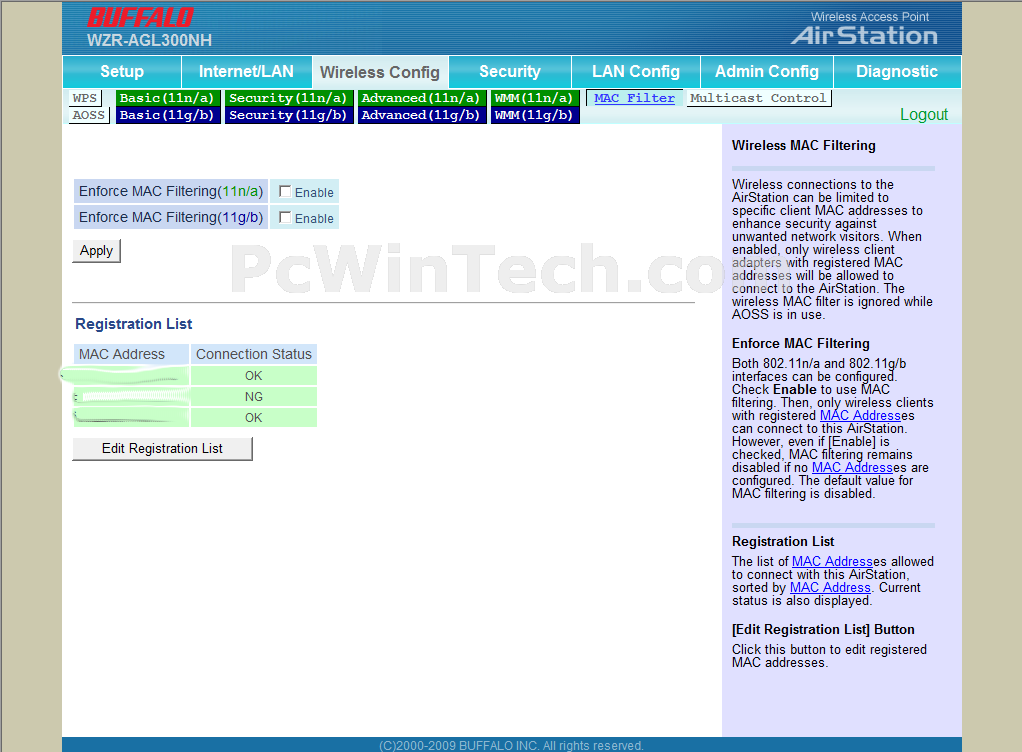
Task: Open Security(11n/a) settings
Action: 289,98
